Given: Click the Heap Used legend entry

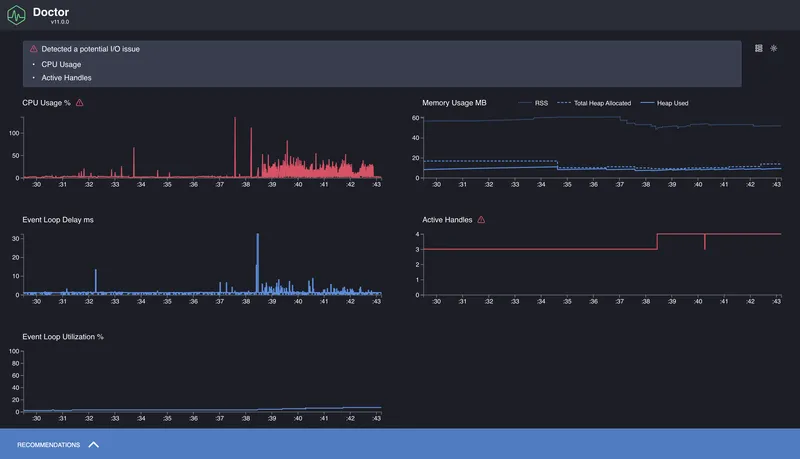Looking at the screenshot, I should coord(672,103).
